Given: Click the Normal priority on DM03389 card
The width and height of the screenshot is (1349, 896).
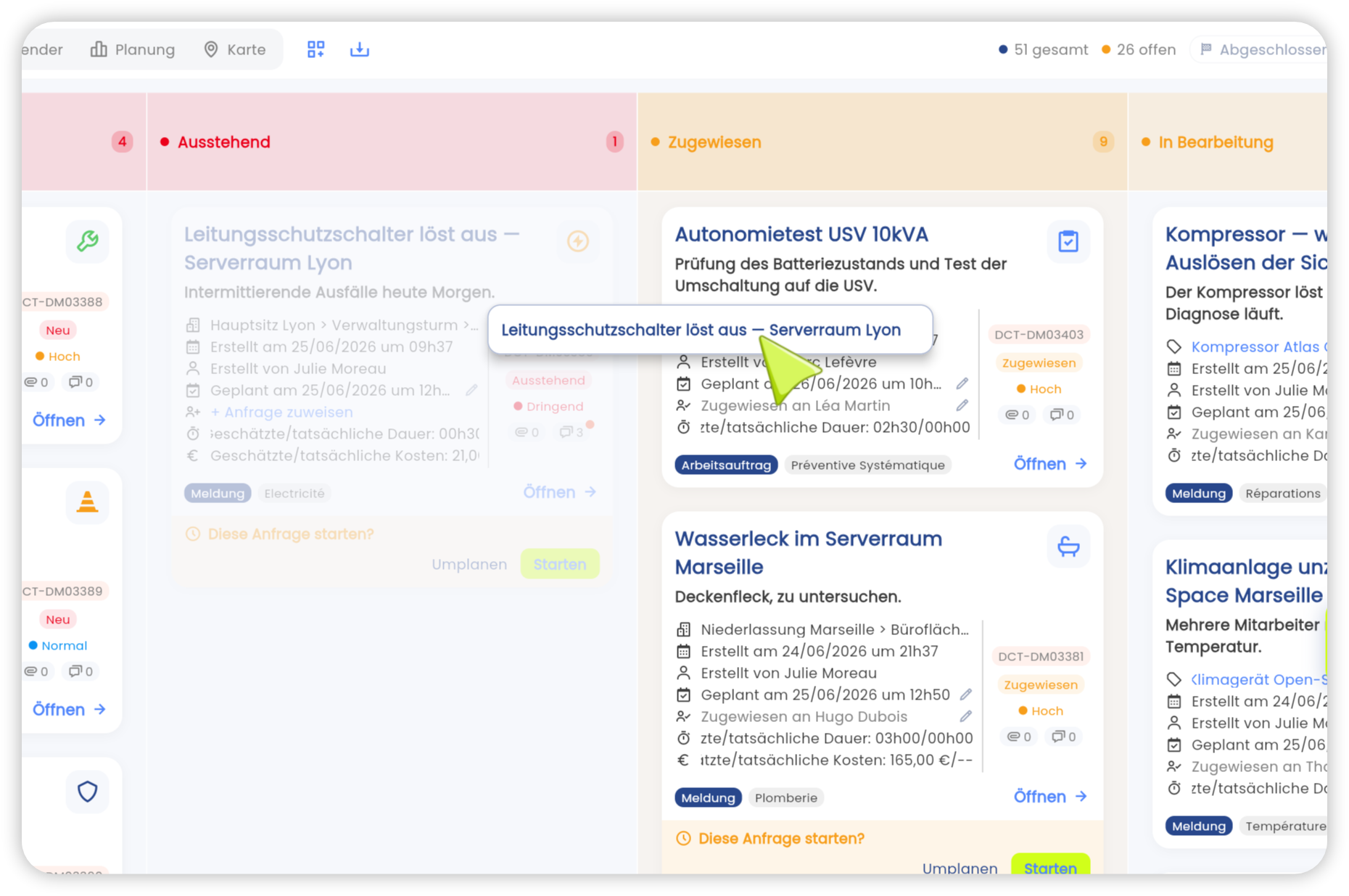Looking at the screenshot, I should pyautogui.click(x=57, y=645).
